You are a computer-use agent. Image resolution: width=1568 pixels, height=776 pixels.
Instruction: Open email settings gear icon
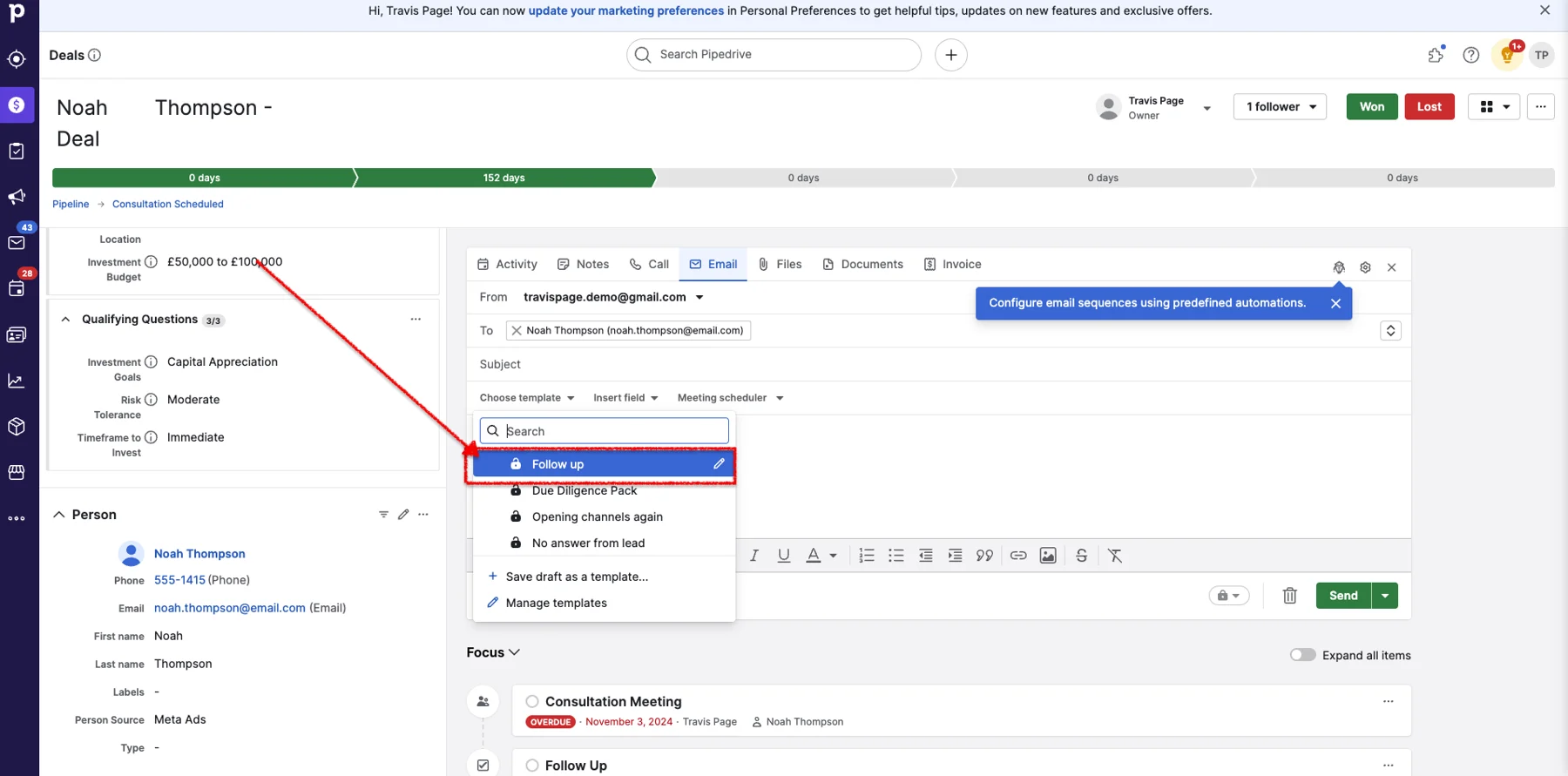click(x=1365, y=267)
